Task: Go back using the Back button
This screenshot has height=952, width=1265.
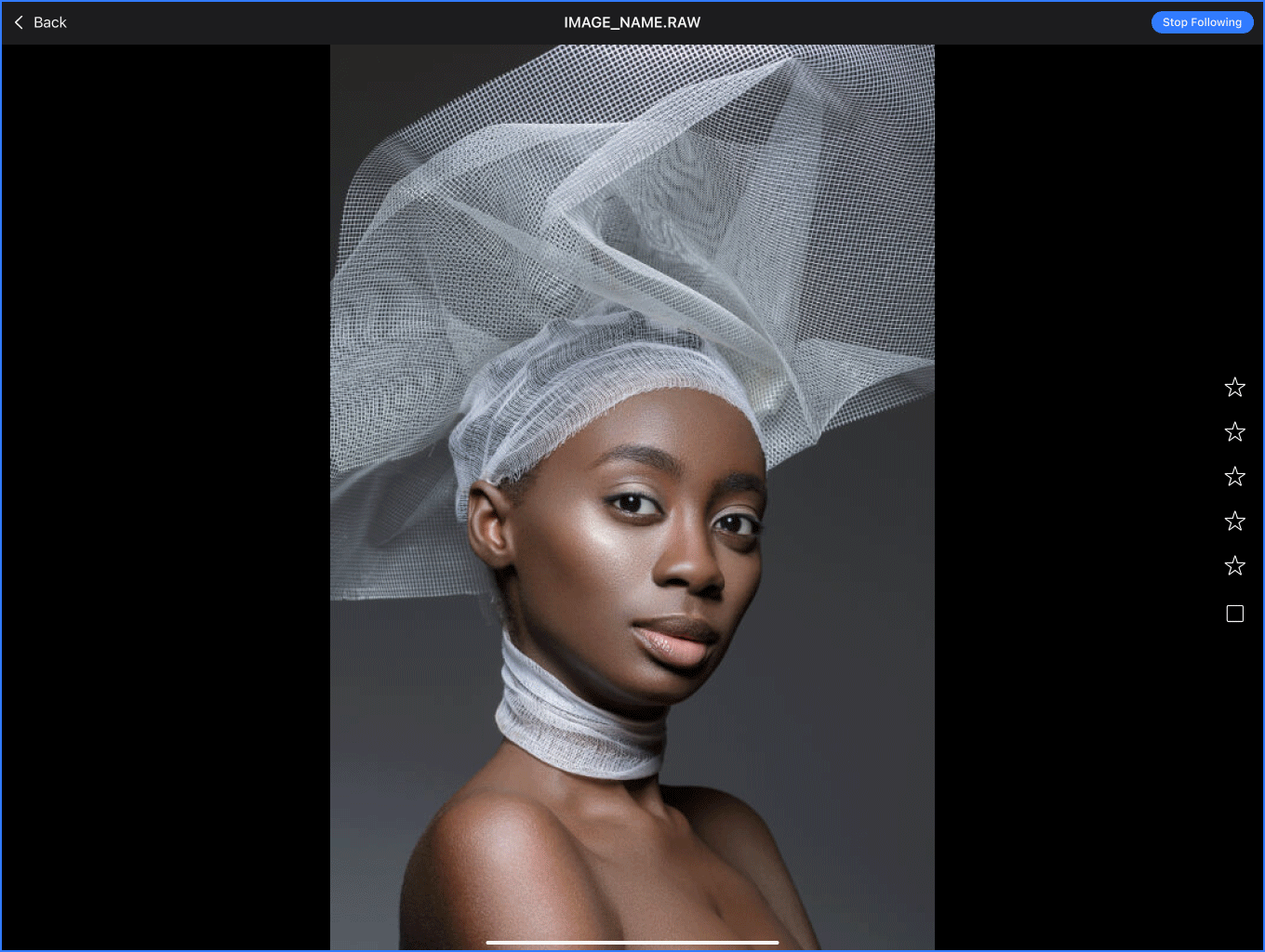Action: [40, 22]
